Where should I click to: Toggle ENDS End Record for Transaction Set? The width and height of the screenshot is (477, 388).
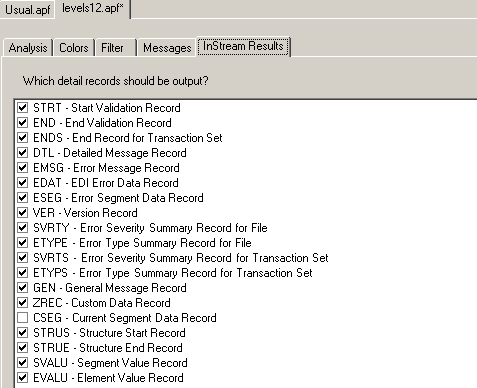click(x=22, y=138)
